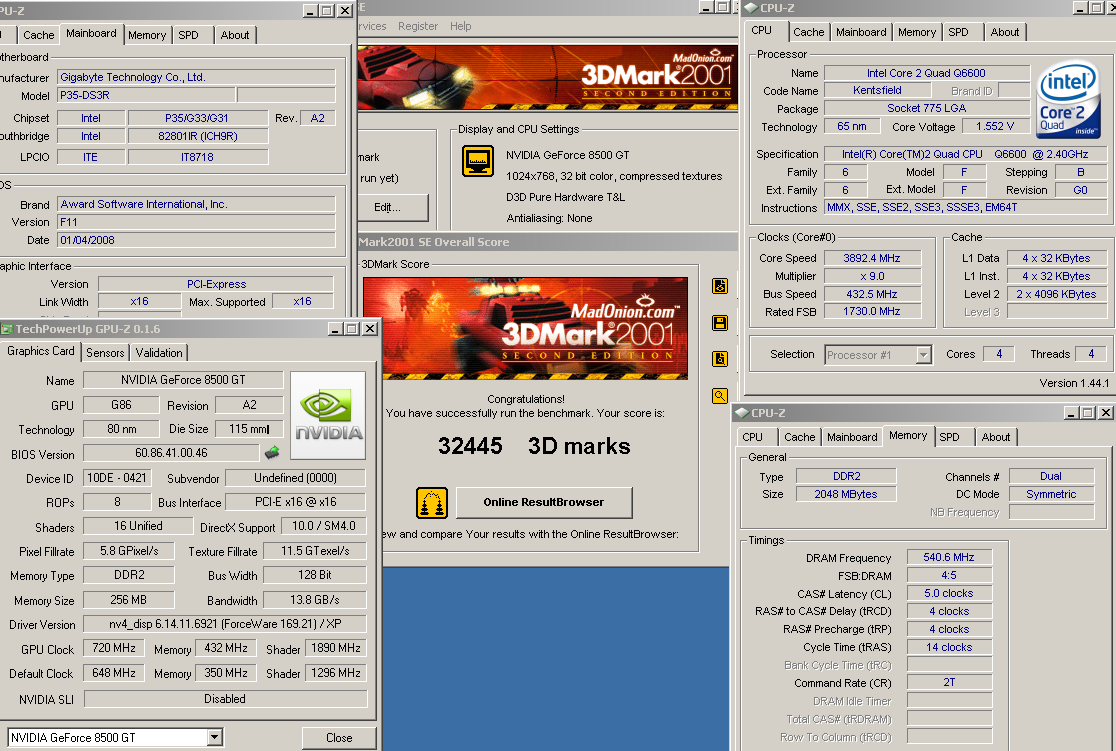Screen dimensions: 1116x751
Task: Click the DRAM Frequency value 540.6 MHz
Action: 949,557
